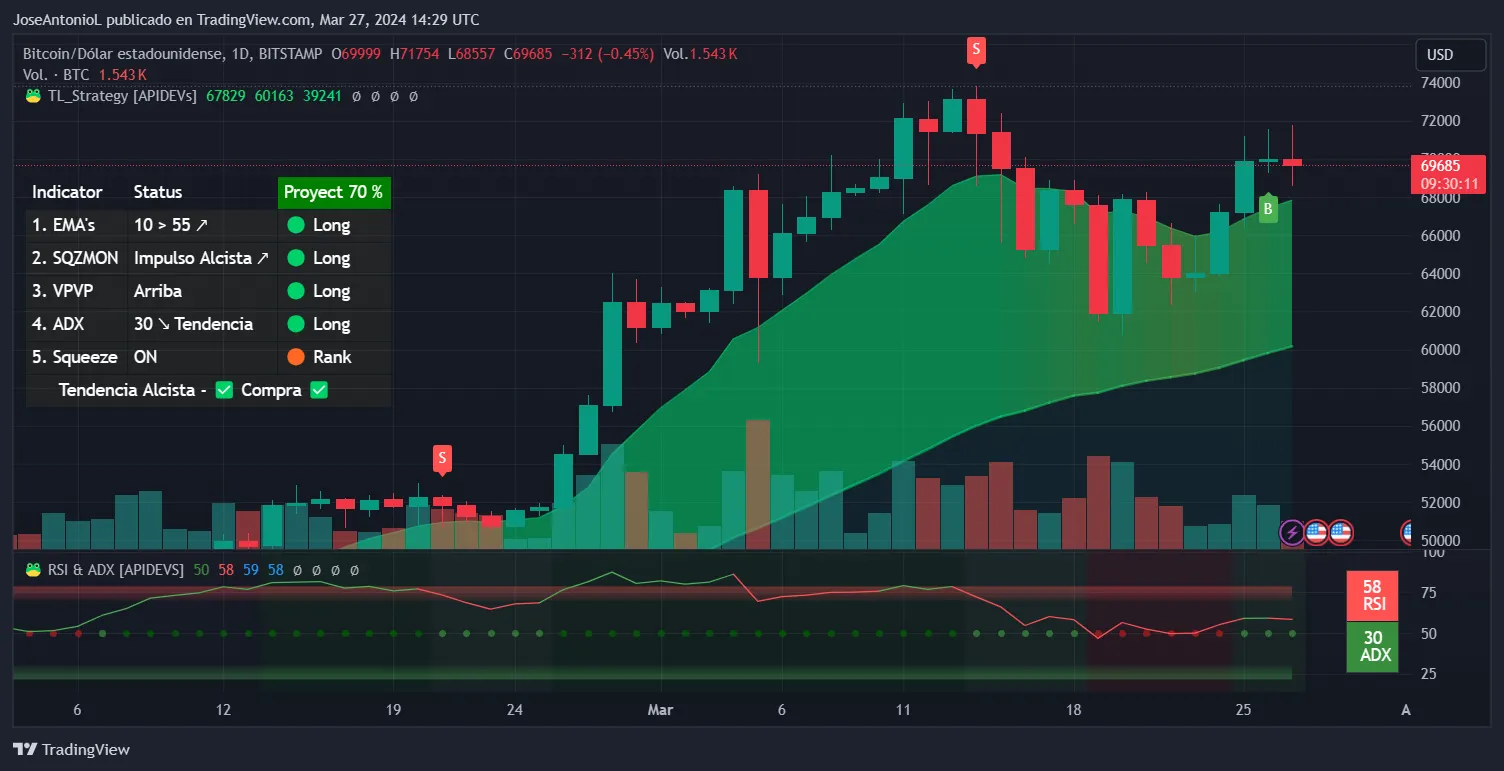Open the purple lightning event icon
Image resolution: width=1504 pixels, height=771 pixels.
click(x=1292, y=533)
